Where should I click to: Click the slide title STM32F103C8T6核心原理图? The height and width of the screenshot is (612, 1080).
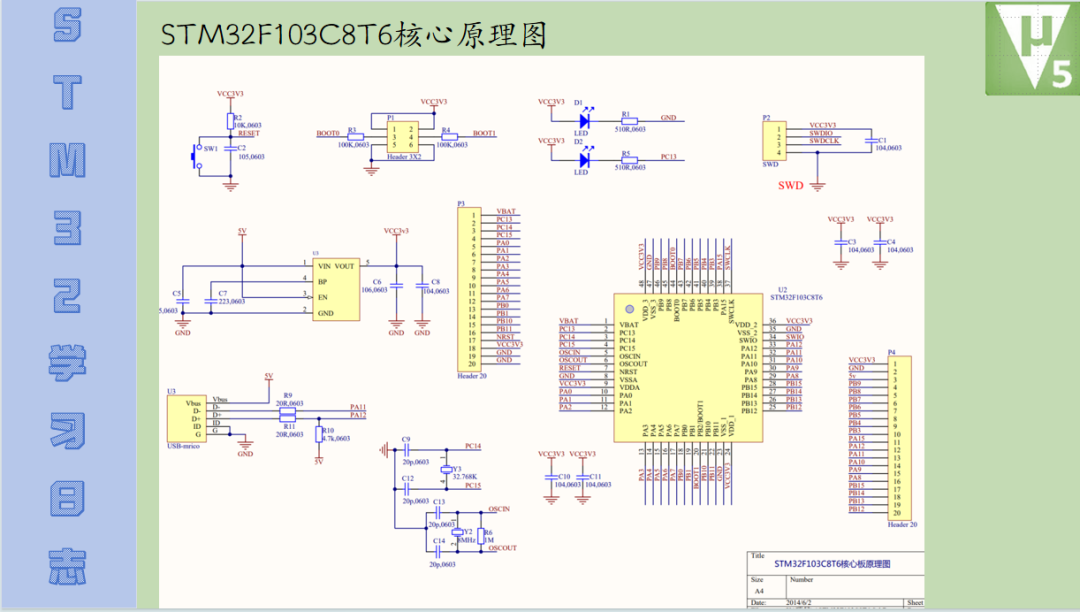[x=353, y=35]
